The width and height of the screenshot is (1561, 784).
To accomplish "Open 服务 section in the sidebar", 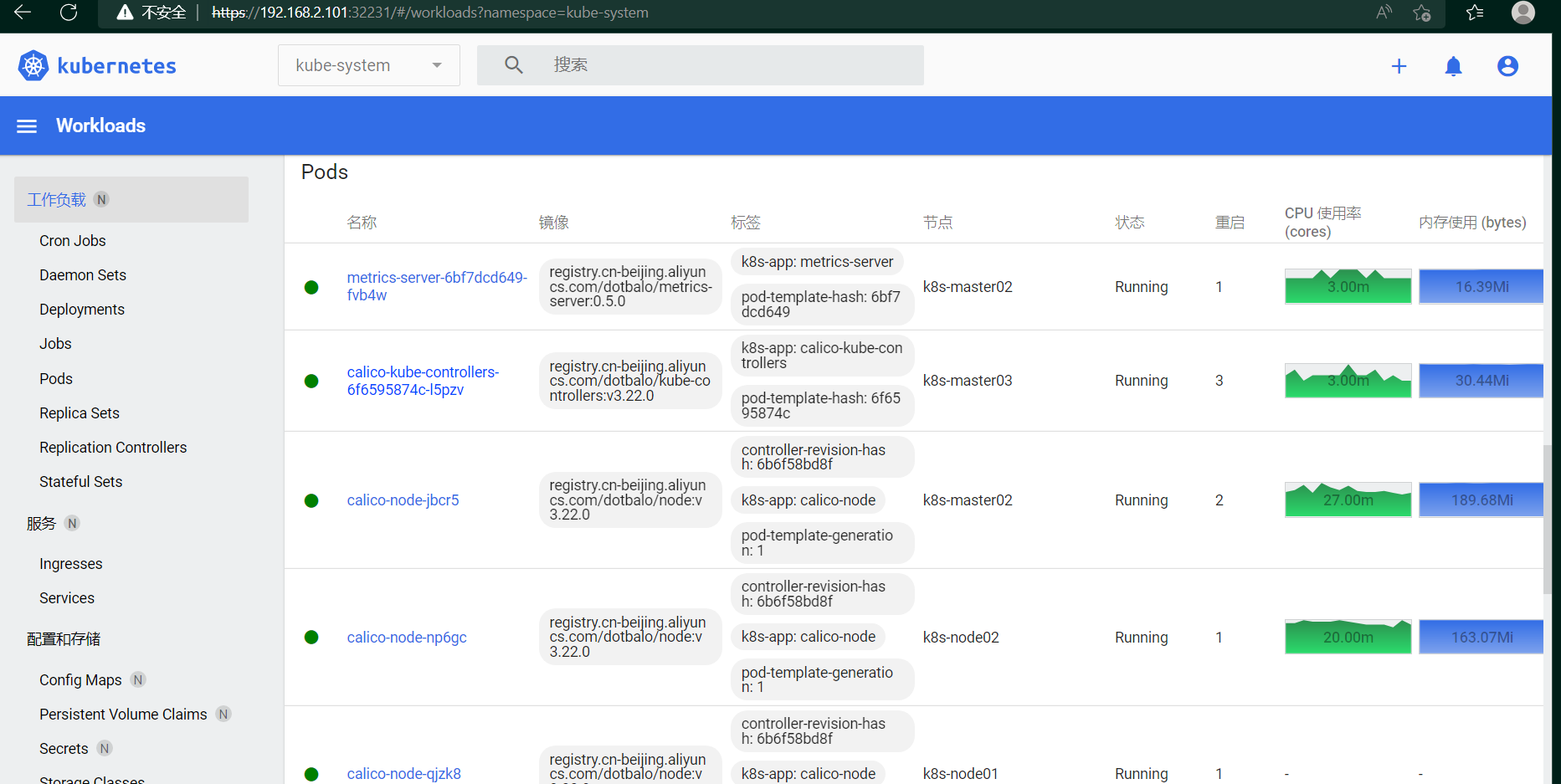I will [41, 524].
